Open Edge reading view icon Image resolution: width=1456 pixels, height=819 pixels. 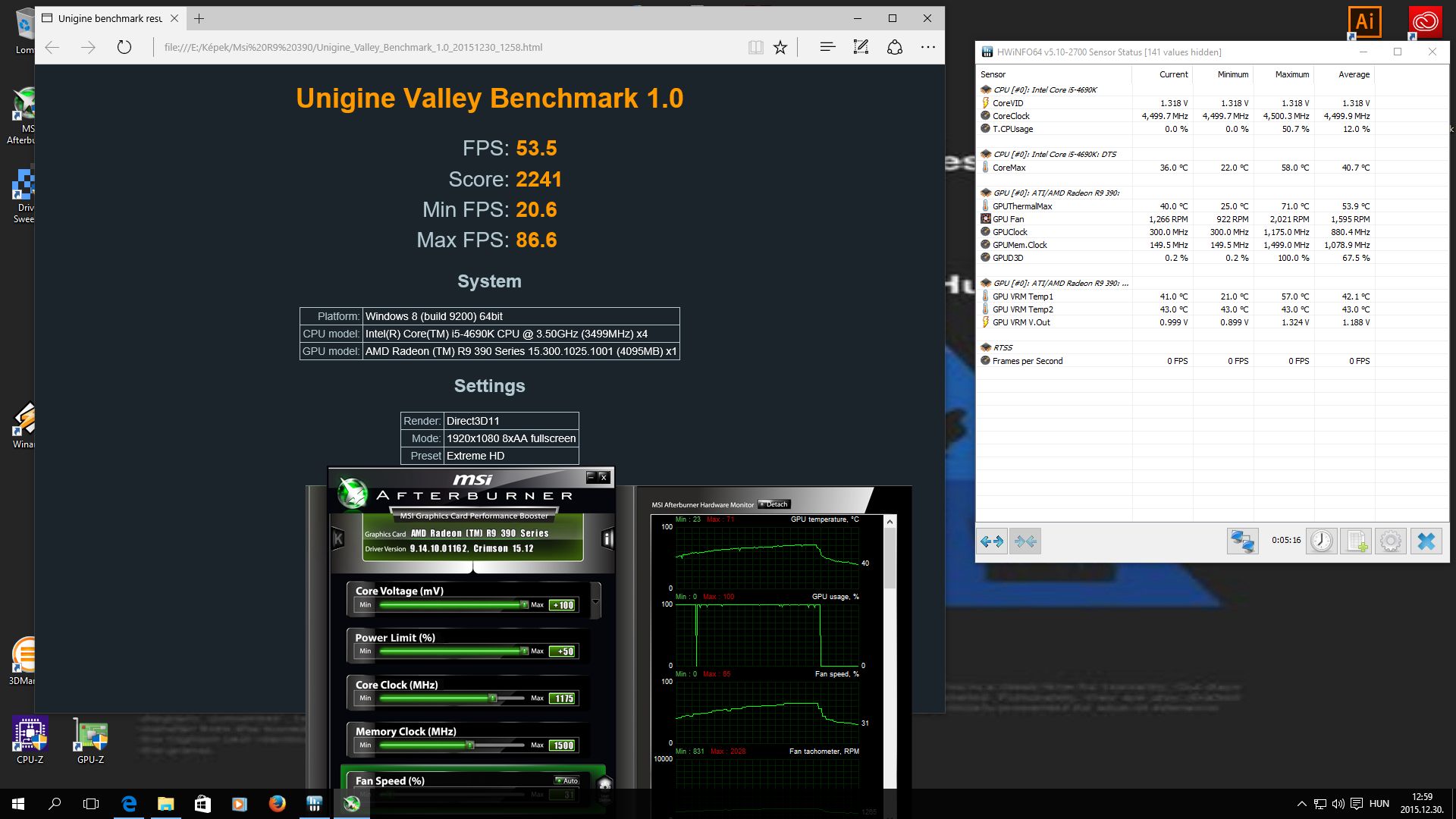tap(755, 48)
